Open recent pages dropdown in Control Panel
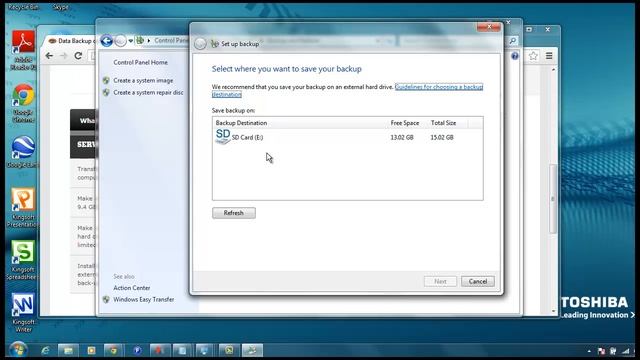This screenshot has height=360, width=640. [x=131, y=41]
